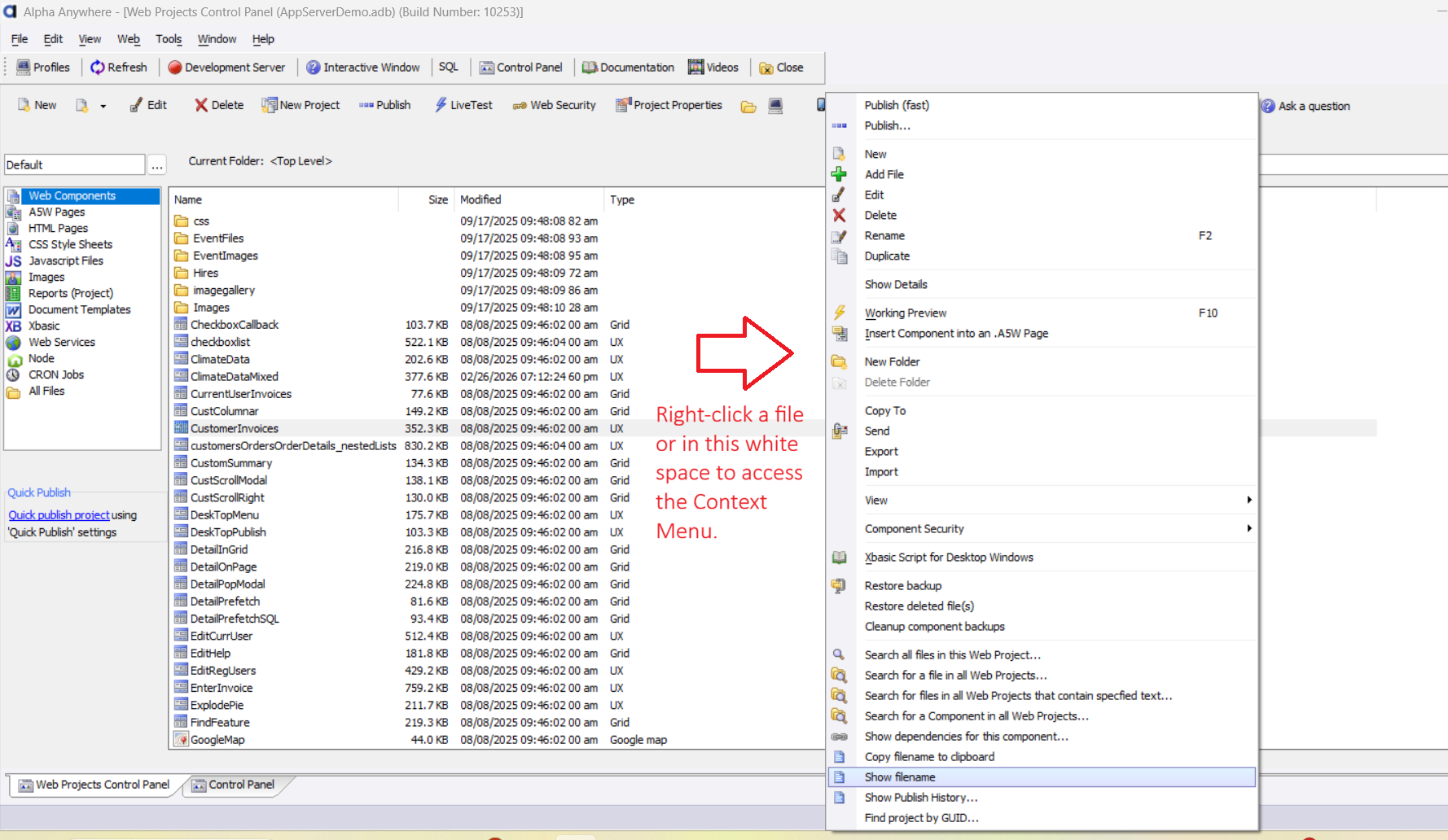
Task: Open the Tools menu
Action: coord(169,39)
